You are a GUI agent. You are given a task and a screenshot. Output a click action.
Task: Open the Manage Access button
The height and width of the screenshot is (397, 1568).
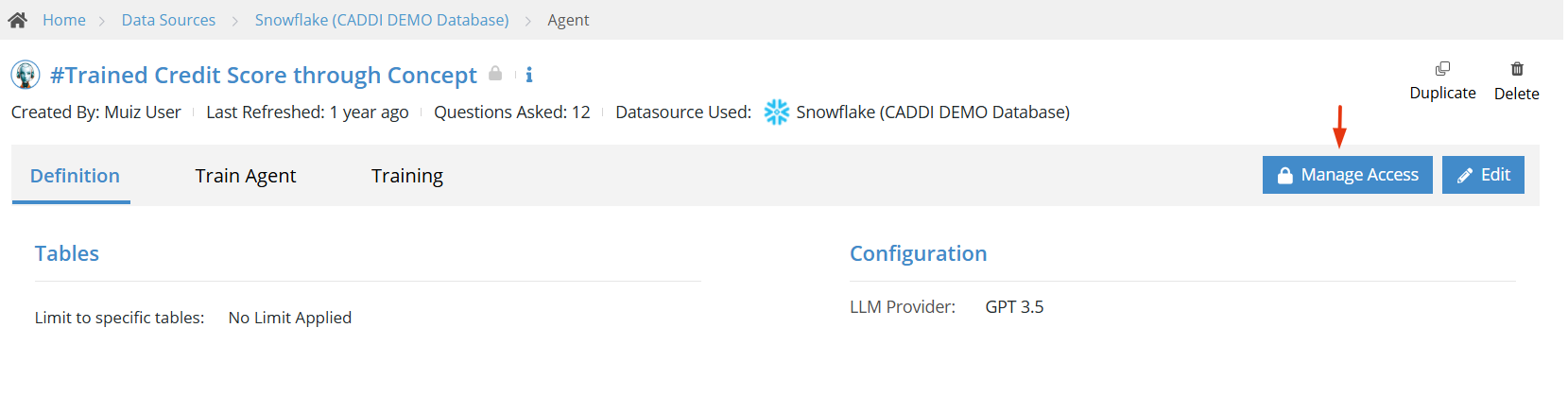[1348, 175]
